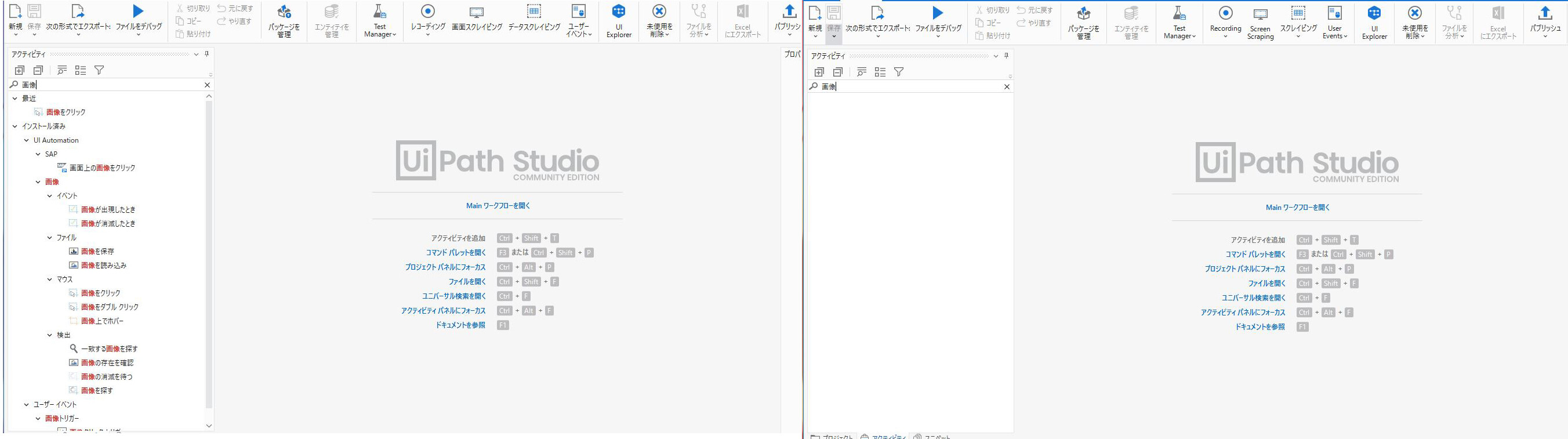Click 画面スクレイピング icon in left window

[x=477, y=12]
